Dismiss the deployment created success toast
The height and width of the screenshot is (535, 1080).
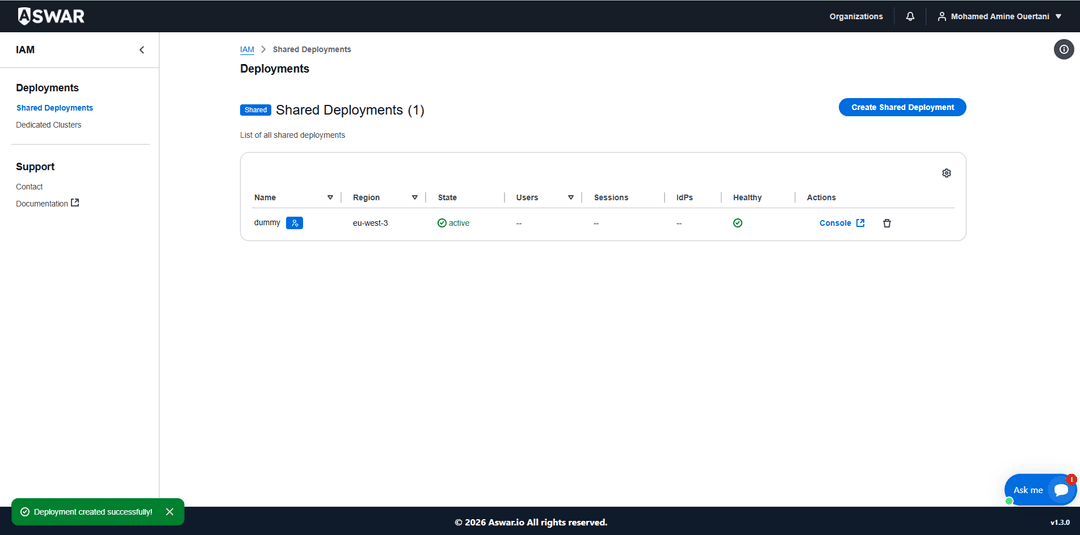(x=169, y=511)
